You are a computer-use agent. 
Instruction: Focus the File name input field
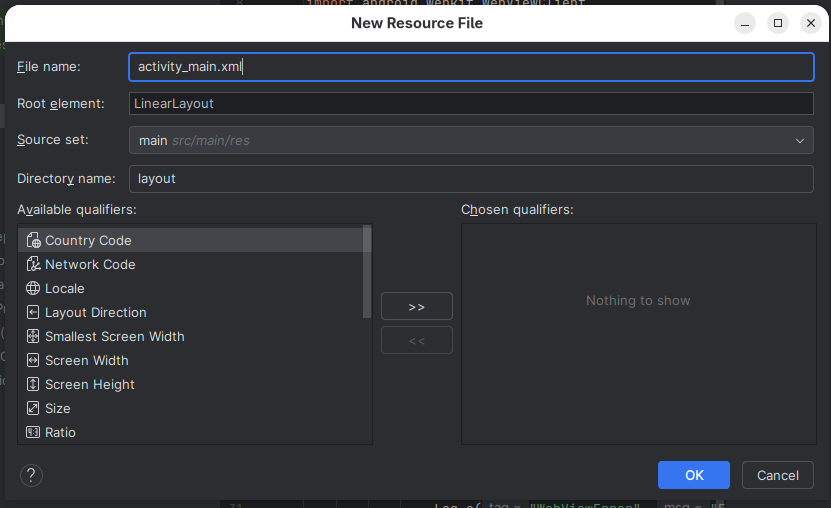471,67
